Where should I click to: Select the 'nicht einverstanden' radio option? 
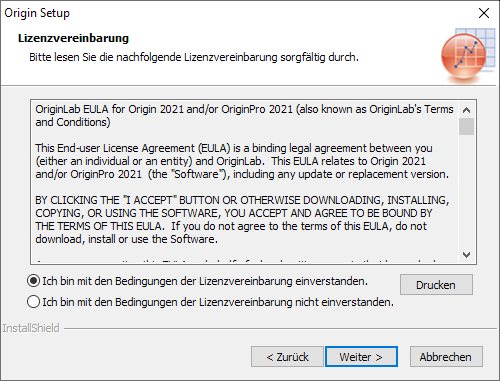tap(33, 302)
